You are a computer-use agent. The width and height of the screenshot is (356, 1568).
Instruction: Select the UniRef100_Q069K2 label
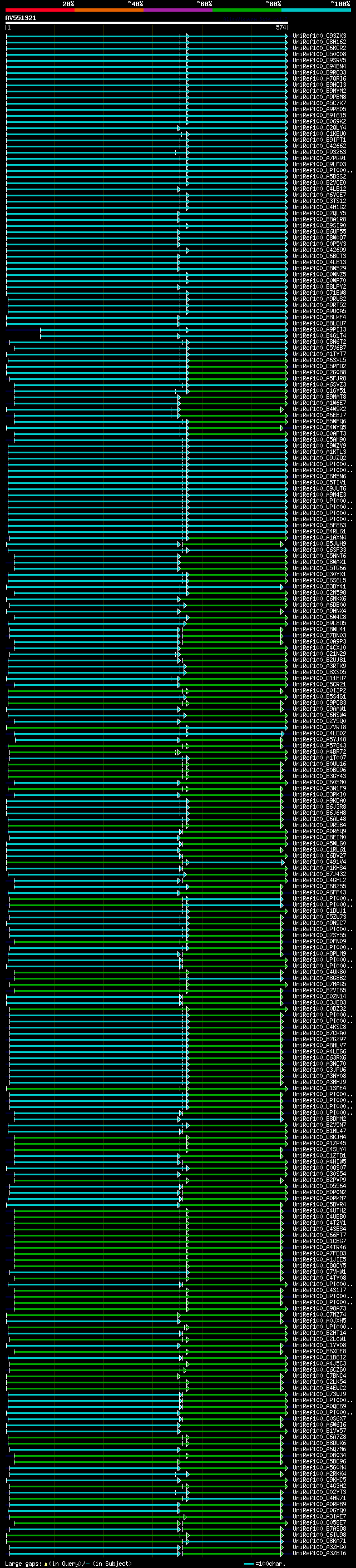coord(319,122)
